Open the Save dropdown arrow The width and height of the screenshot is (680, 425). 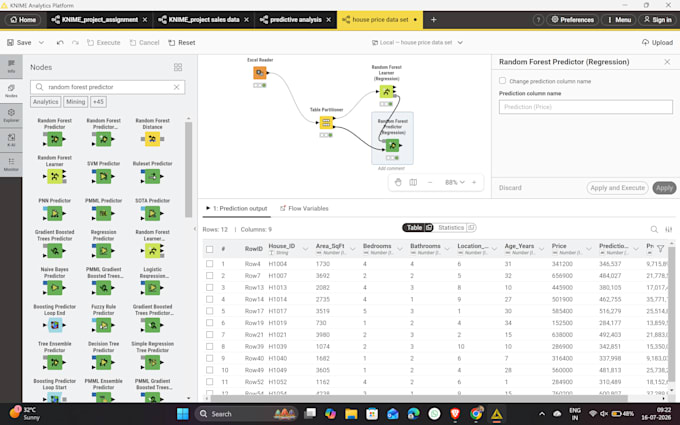tap(41, 42)
